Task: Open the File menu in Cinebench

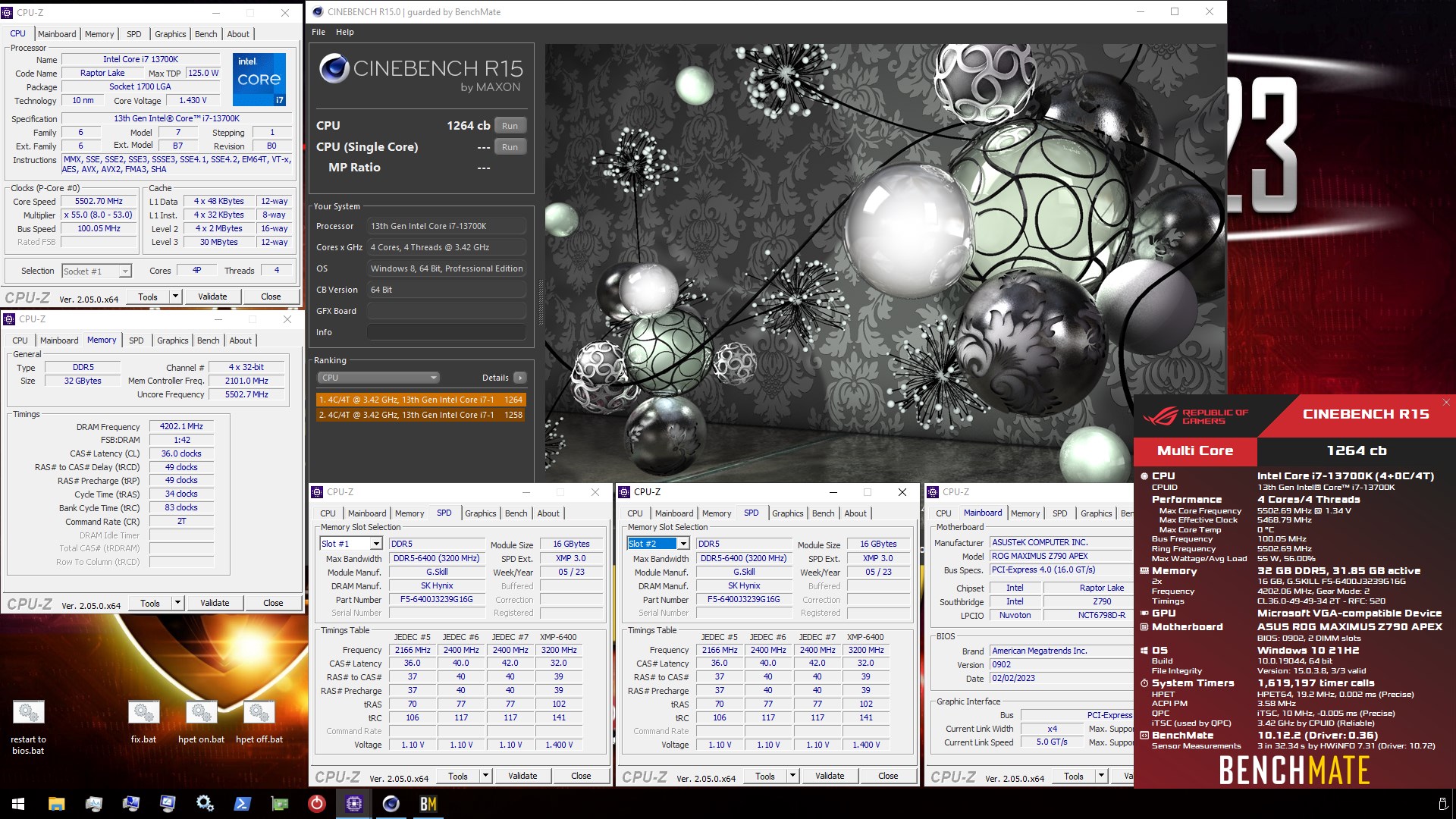Action: pos(318,32)
